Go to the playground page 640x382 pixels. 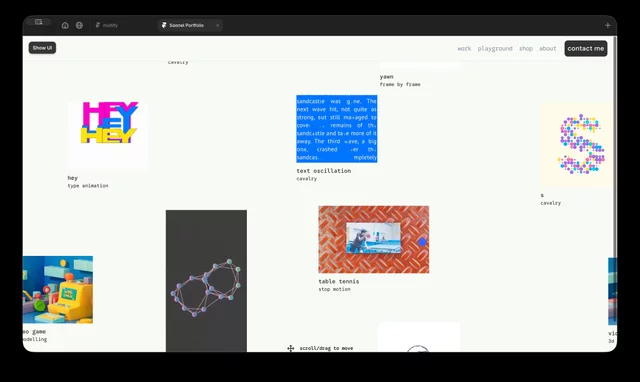[495, 49]
